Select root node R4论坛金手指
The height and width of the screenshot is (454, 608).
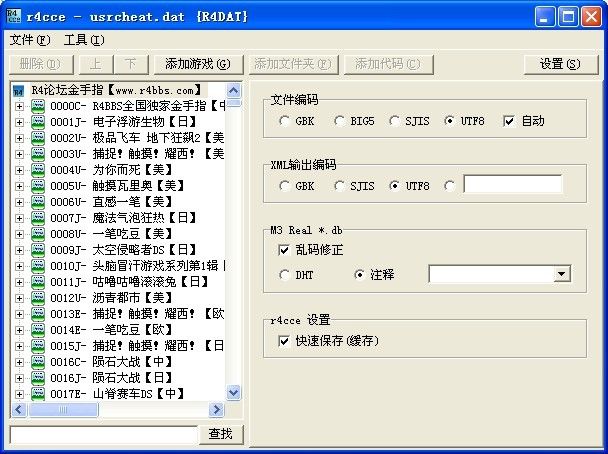pyautogui.click(x=117, y=90)
